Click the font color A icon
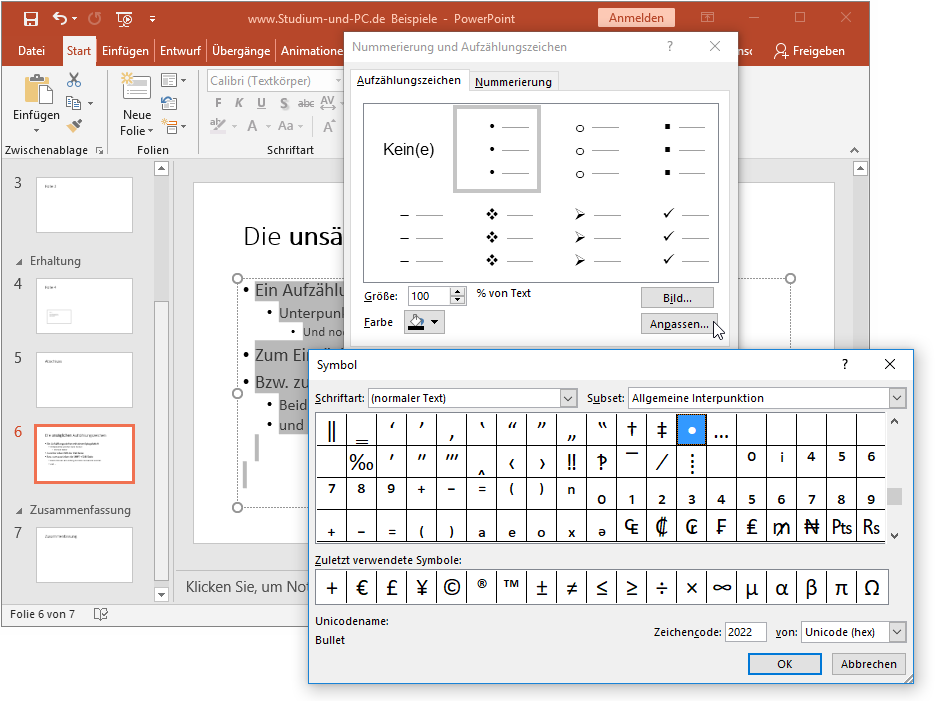 [253, 126]
